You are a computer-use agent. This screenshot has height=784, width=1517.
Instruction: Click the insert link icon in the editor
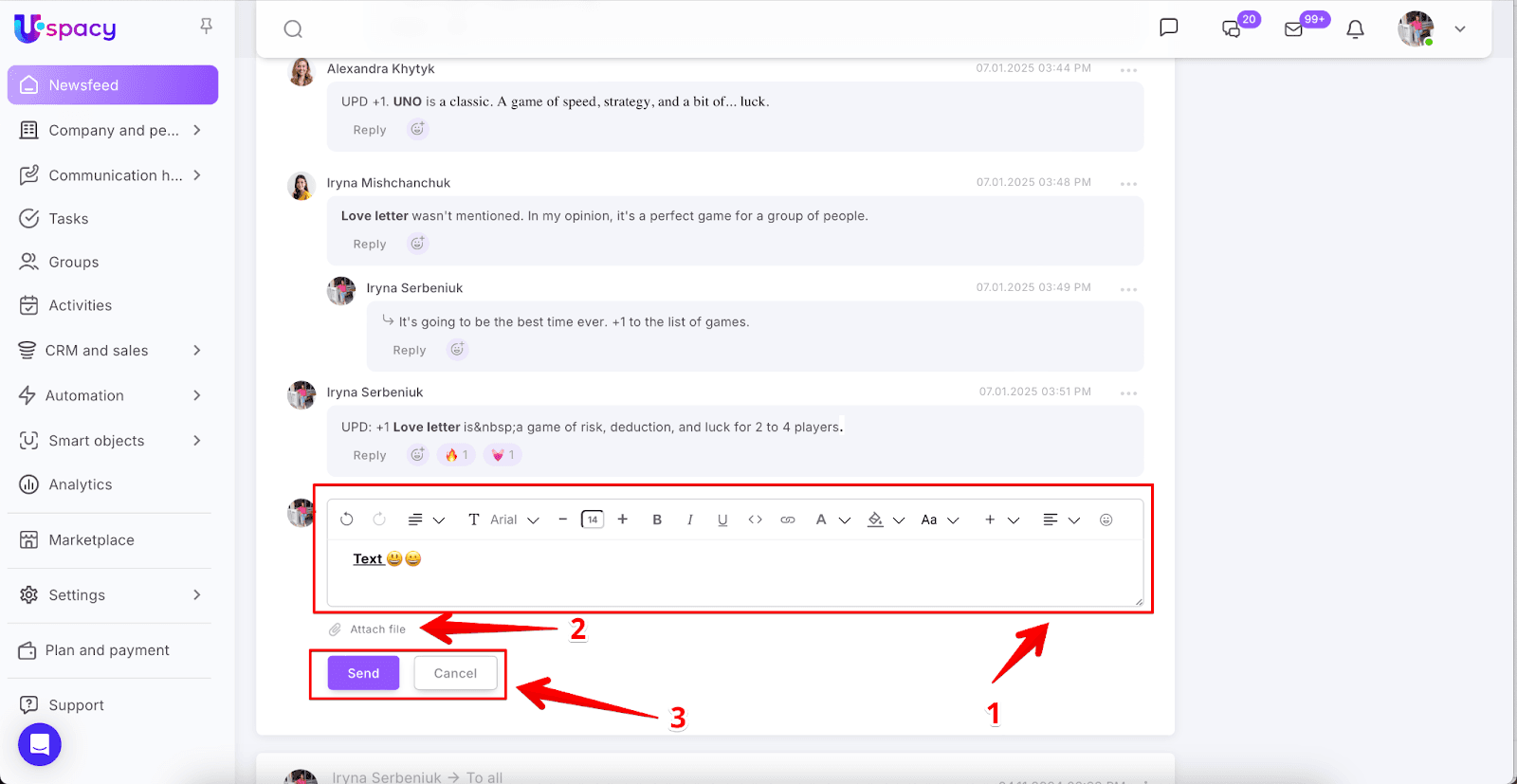787,520
